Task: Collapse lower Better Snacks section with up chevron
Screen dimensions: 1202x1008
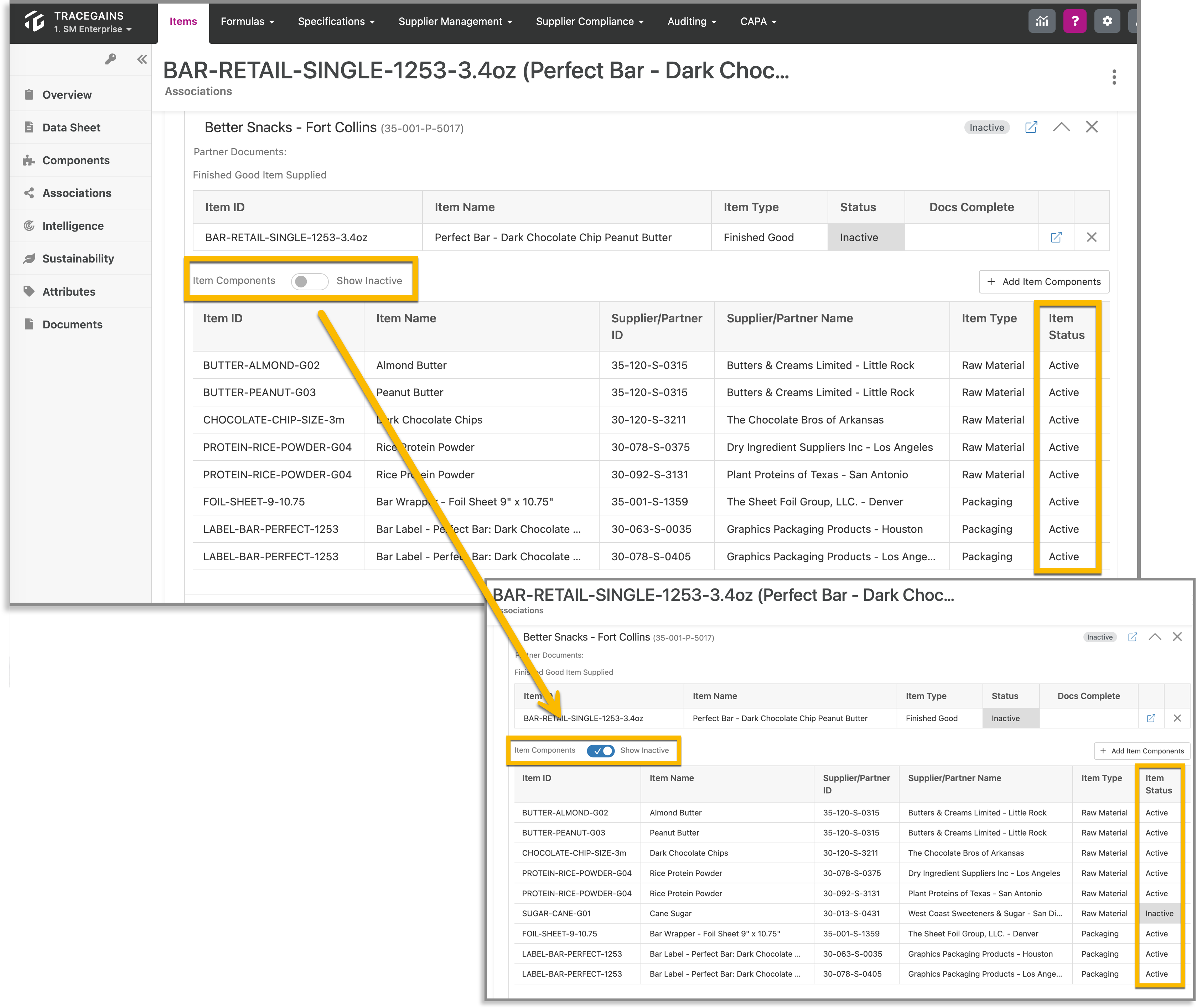Action: 1155,637
